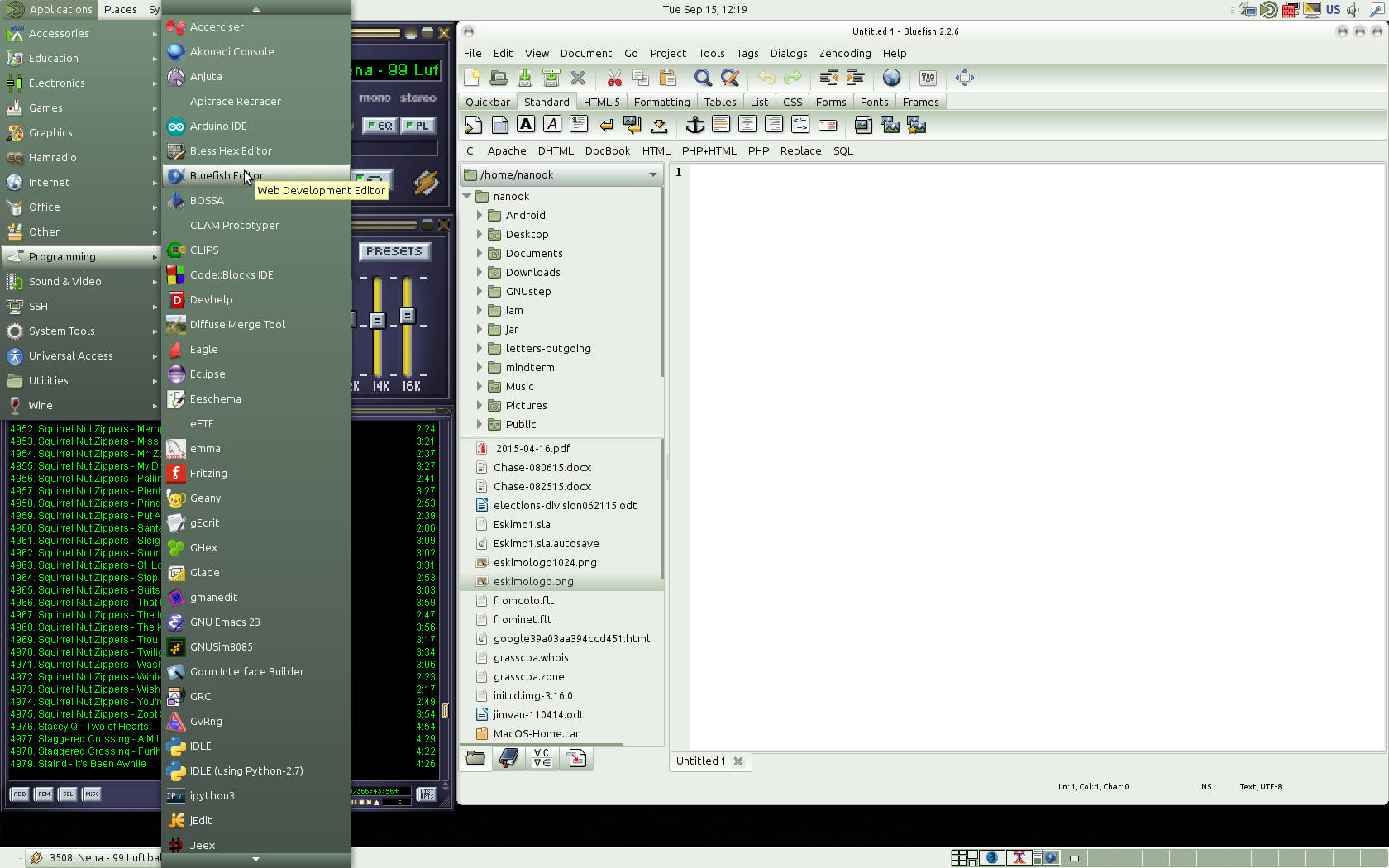The height and width of the screenshot is (868, 1389).
Task: Click the Insert image icon
Action: [x=863, y=125]
